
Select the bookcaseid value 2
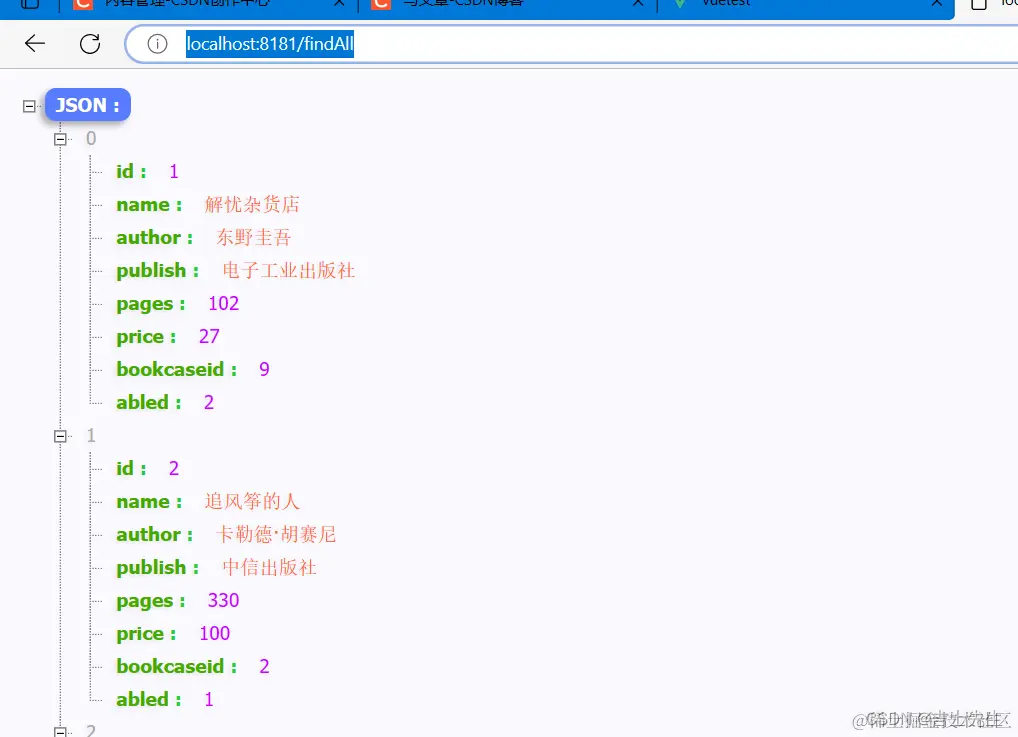click(264, 666)
